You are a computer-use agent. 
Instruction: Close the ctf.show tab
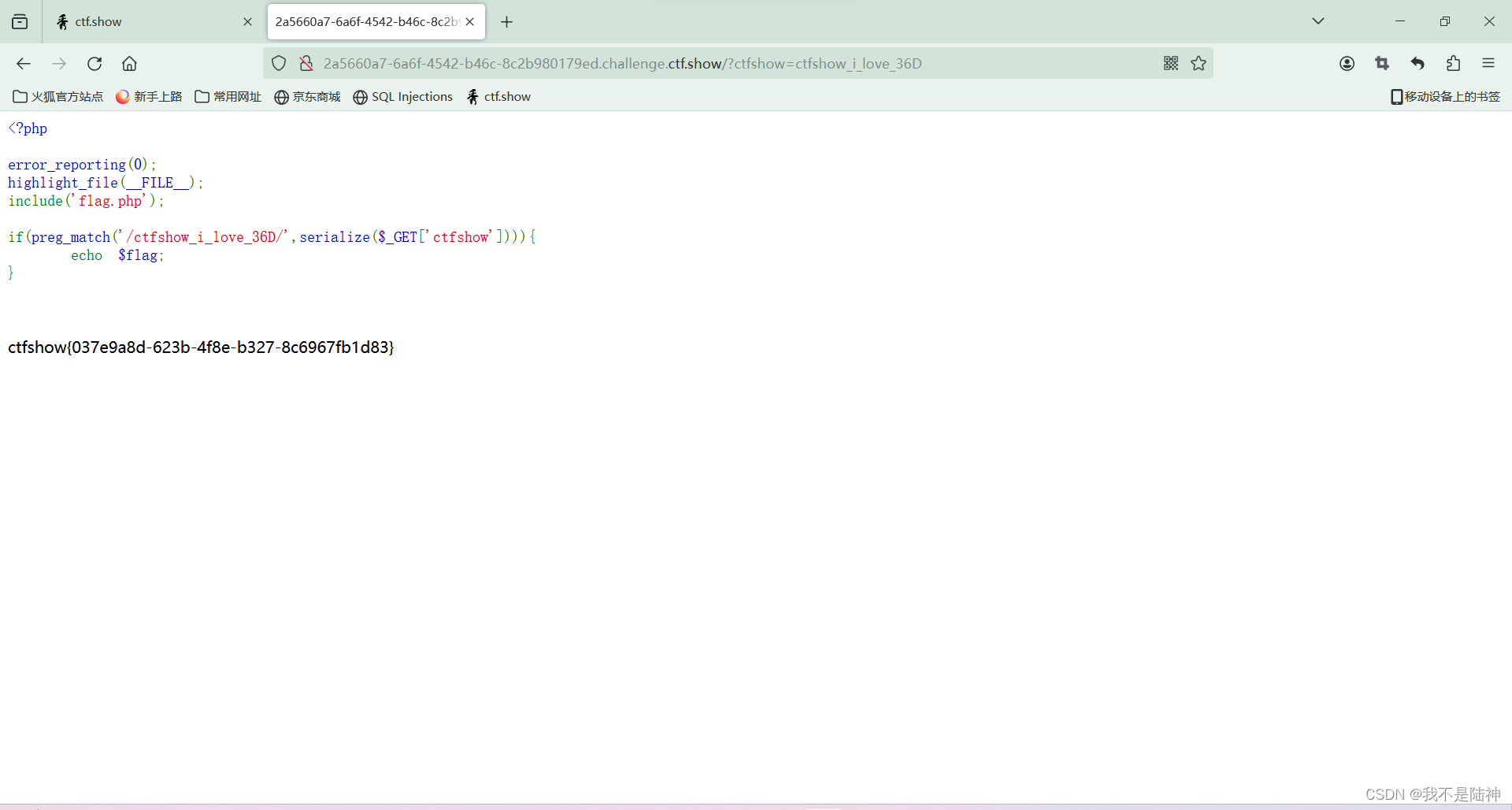tap(247, 22)
